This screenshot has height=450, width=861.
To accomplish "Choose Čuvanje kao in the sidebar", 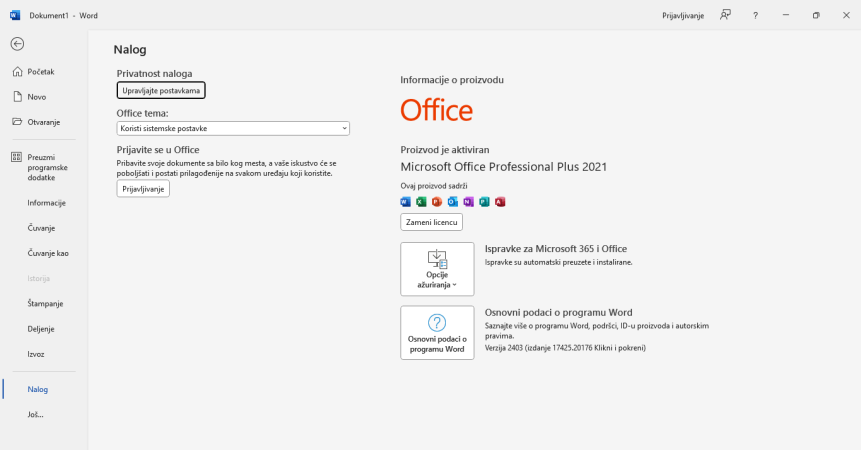I will 48,253.
